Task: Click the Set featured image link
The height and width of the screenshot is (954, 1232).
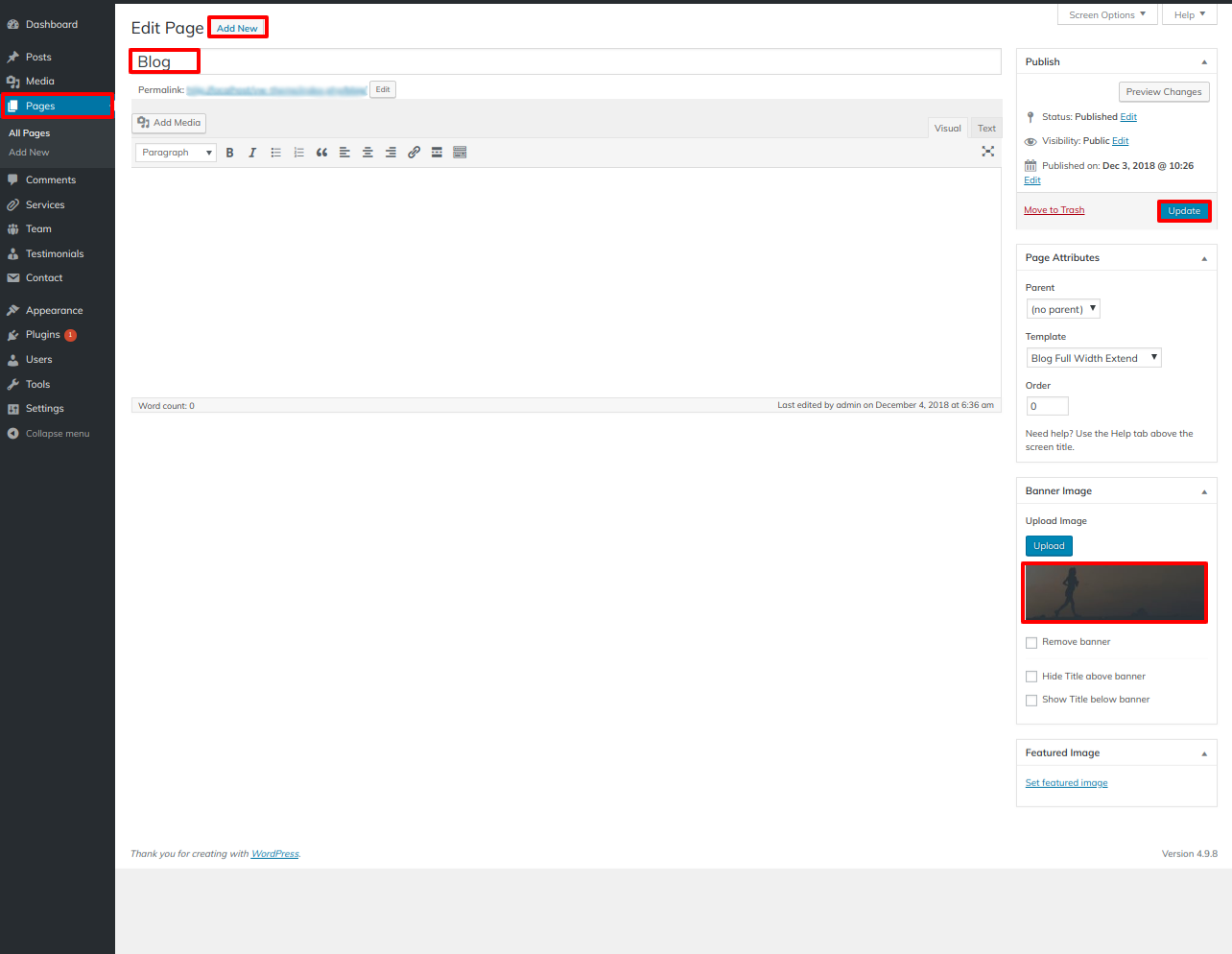Action: point(1066,783)
